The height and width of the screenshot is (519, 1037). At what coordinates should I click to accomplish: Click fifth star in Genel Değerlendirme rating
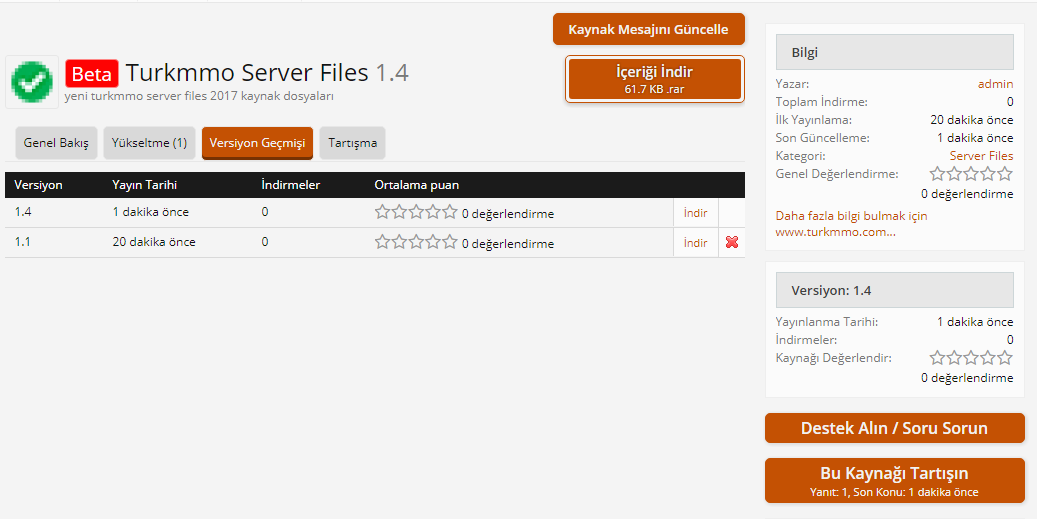pyautogui.click(x=1005, y=174)
